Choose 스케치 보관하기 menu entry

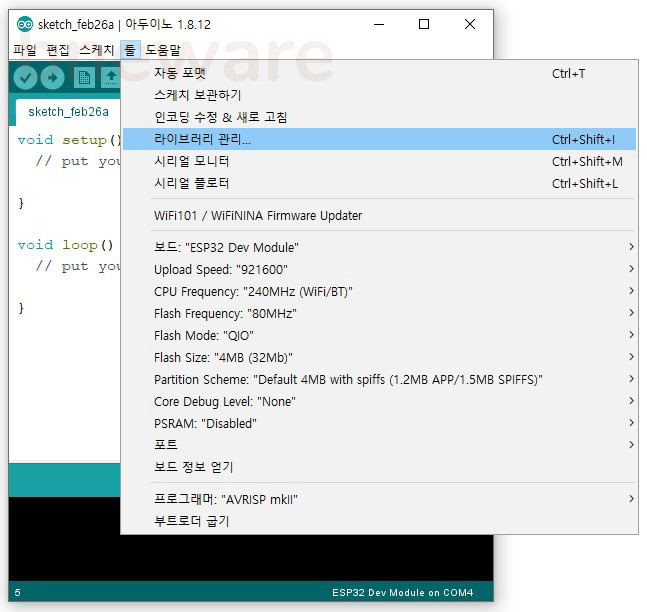(x=379, y=95)
